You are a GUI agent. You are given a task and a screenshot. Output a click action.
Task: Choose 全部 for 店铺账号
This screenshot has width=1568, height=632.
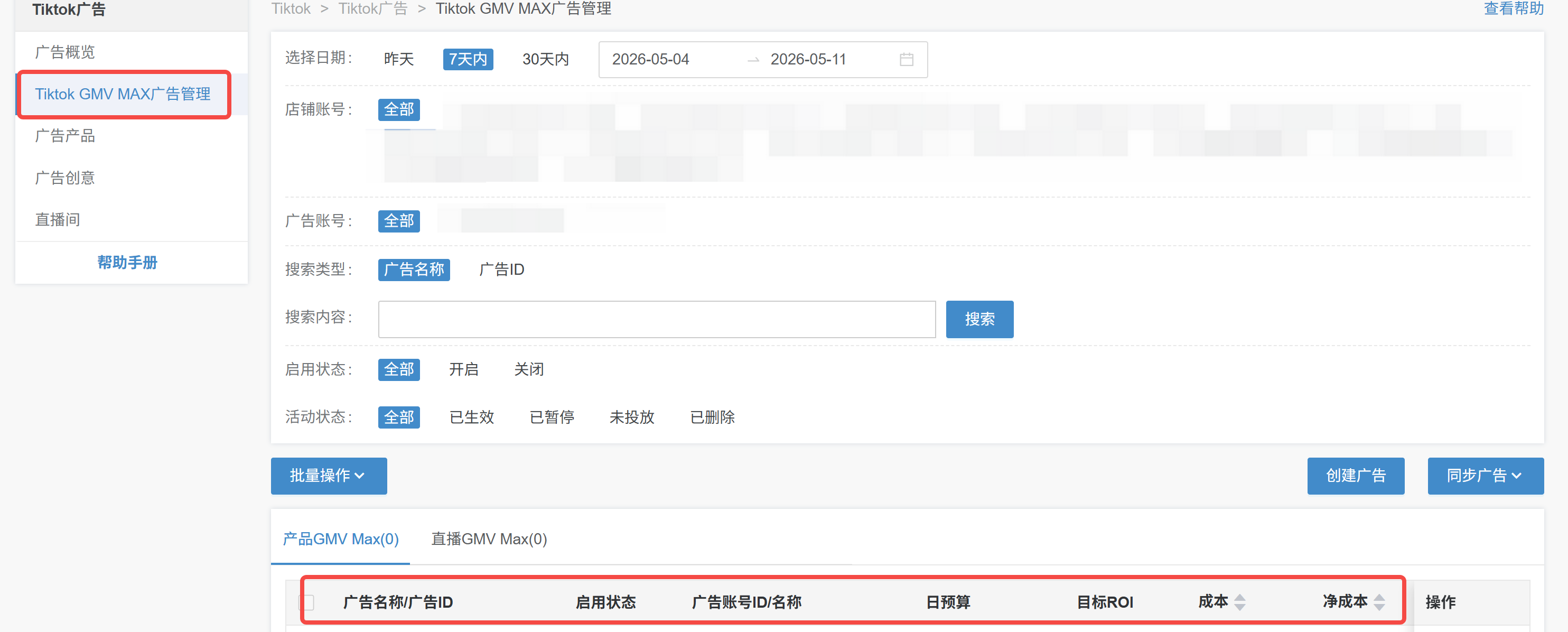[x=399, y=109]
